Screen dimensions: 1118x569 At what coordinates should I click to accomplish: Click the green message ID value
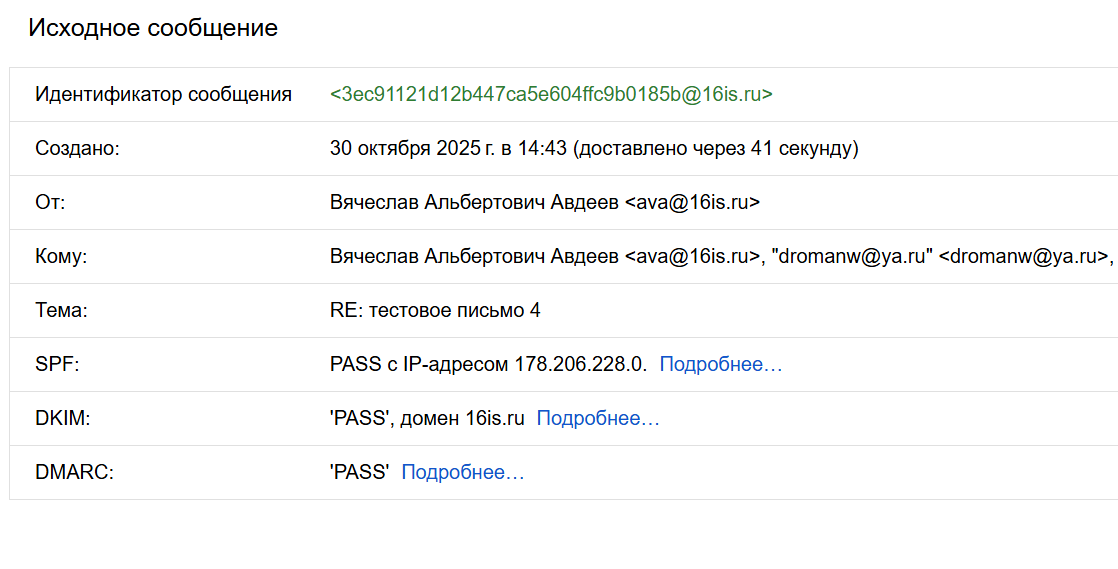551,94
